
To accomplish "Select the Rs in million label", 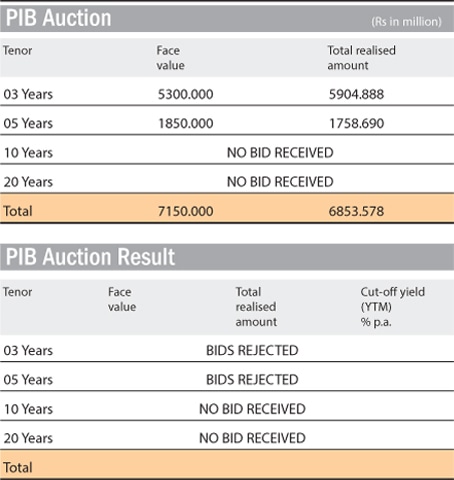I will (406, 22).
